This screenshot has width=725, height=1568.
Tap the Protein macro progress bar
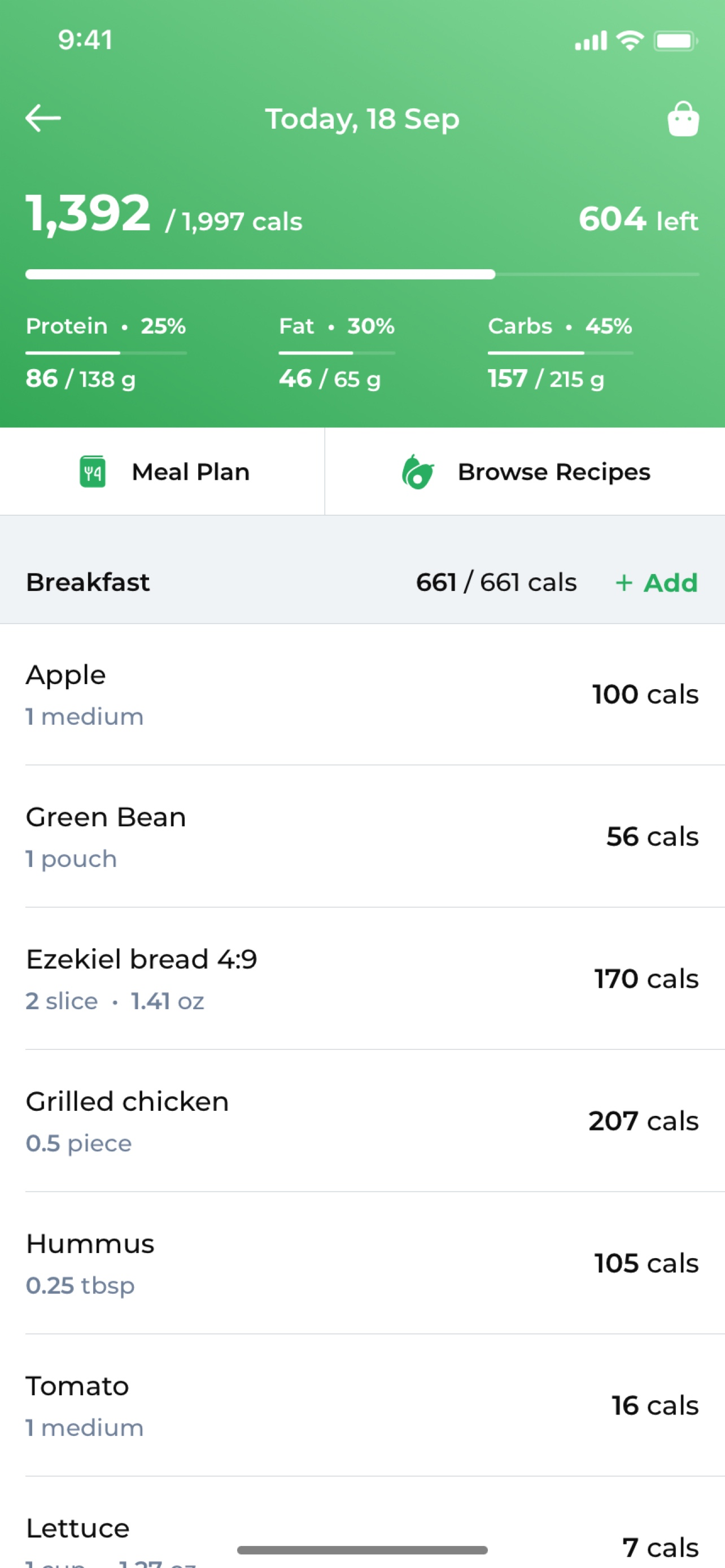point(106,352)
